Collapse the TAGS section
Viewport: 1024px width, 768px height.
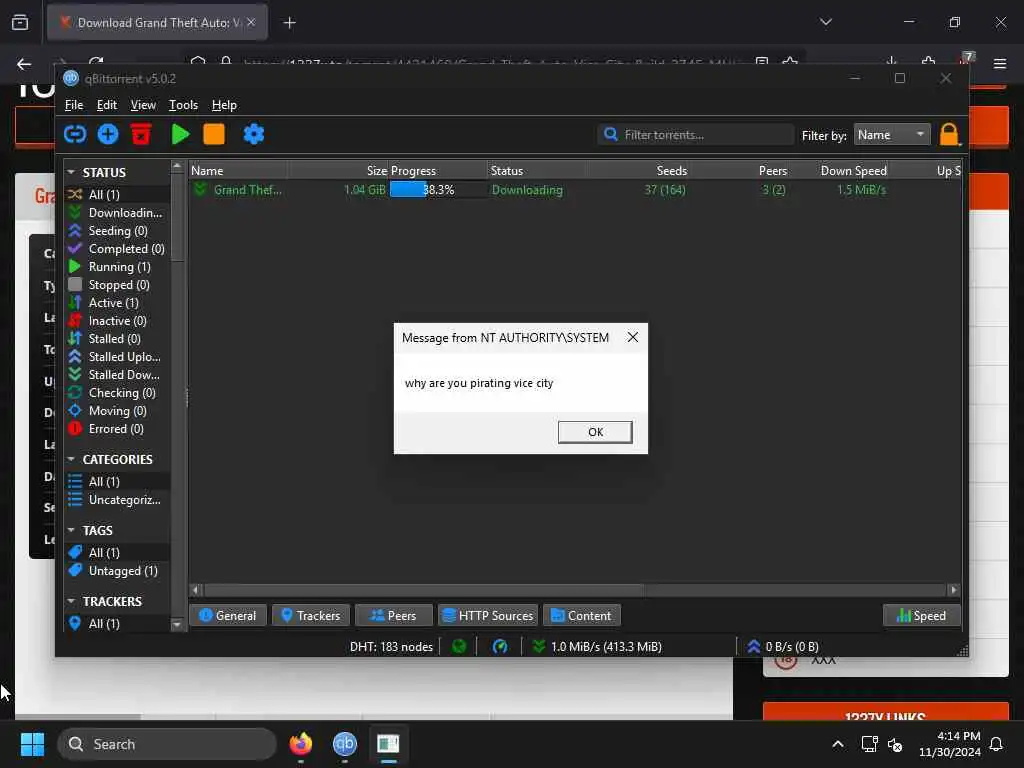point(71,530)
